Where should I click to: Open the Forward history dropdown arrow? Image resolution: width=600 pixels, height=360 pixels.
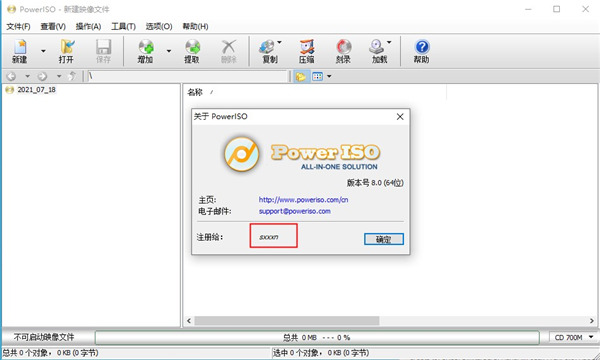[x=59, y=77]
